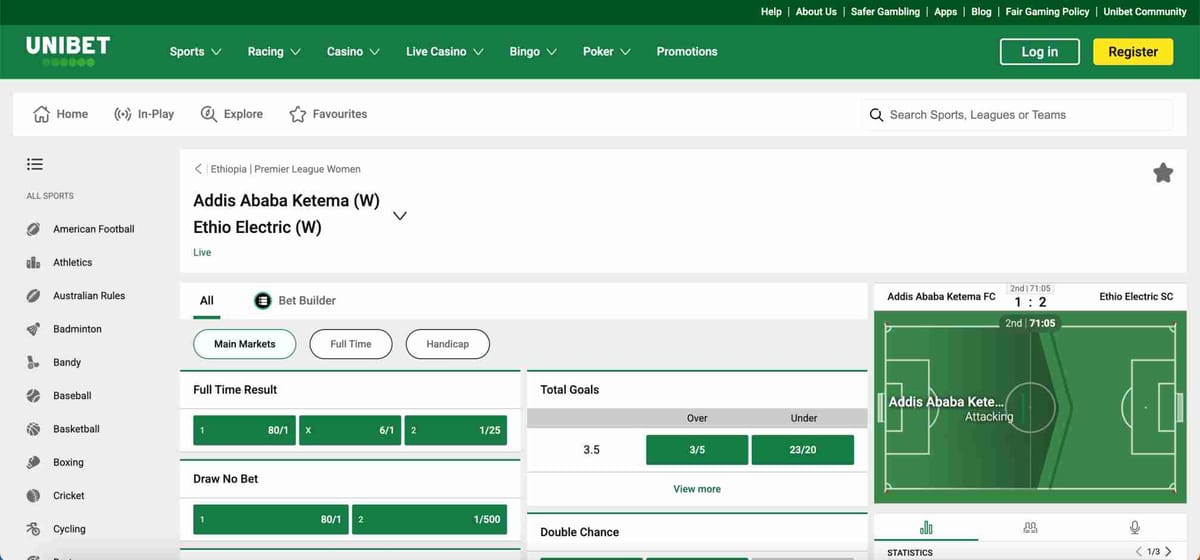Open the statistics bar chart tab
Viewport: 1200px width, 560px height.
click(x=926, y=527)
